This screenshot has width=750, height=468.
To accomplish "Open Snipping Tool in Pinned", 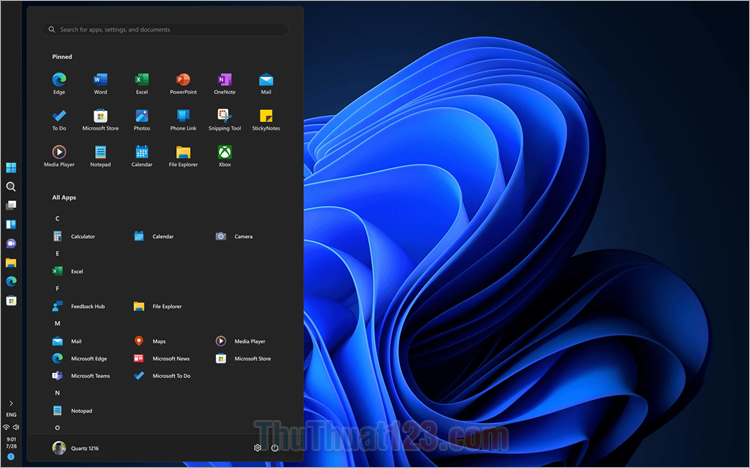I will coord(224,120).
